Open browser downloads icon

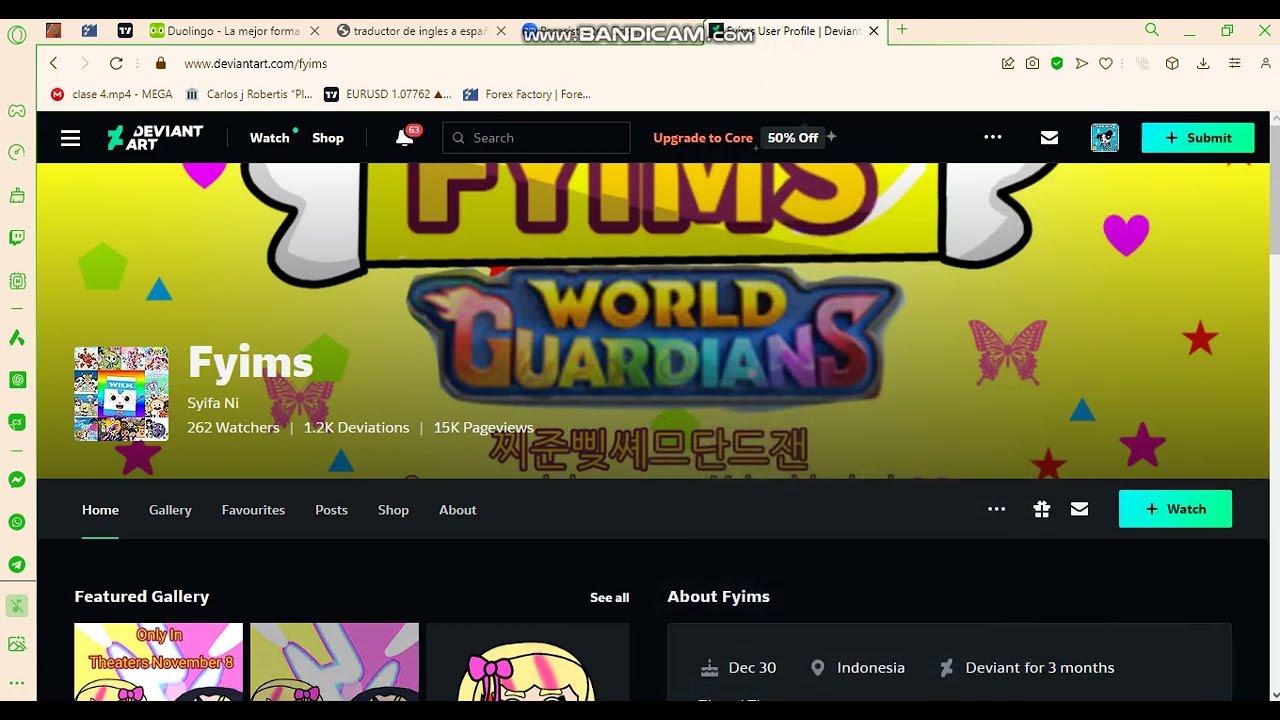click(x=1203, y=63)
